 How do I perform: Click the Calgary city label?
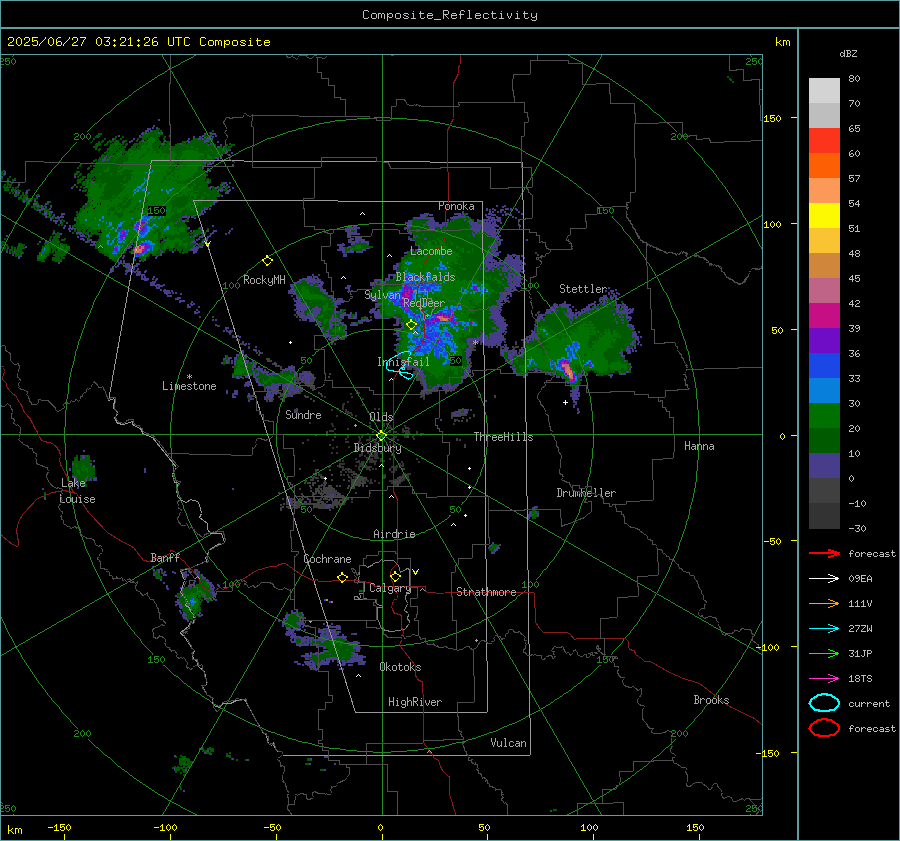390,588
